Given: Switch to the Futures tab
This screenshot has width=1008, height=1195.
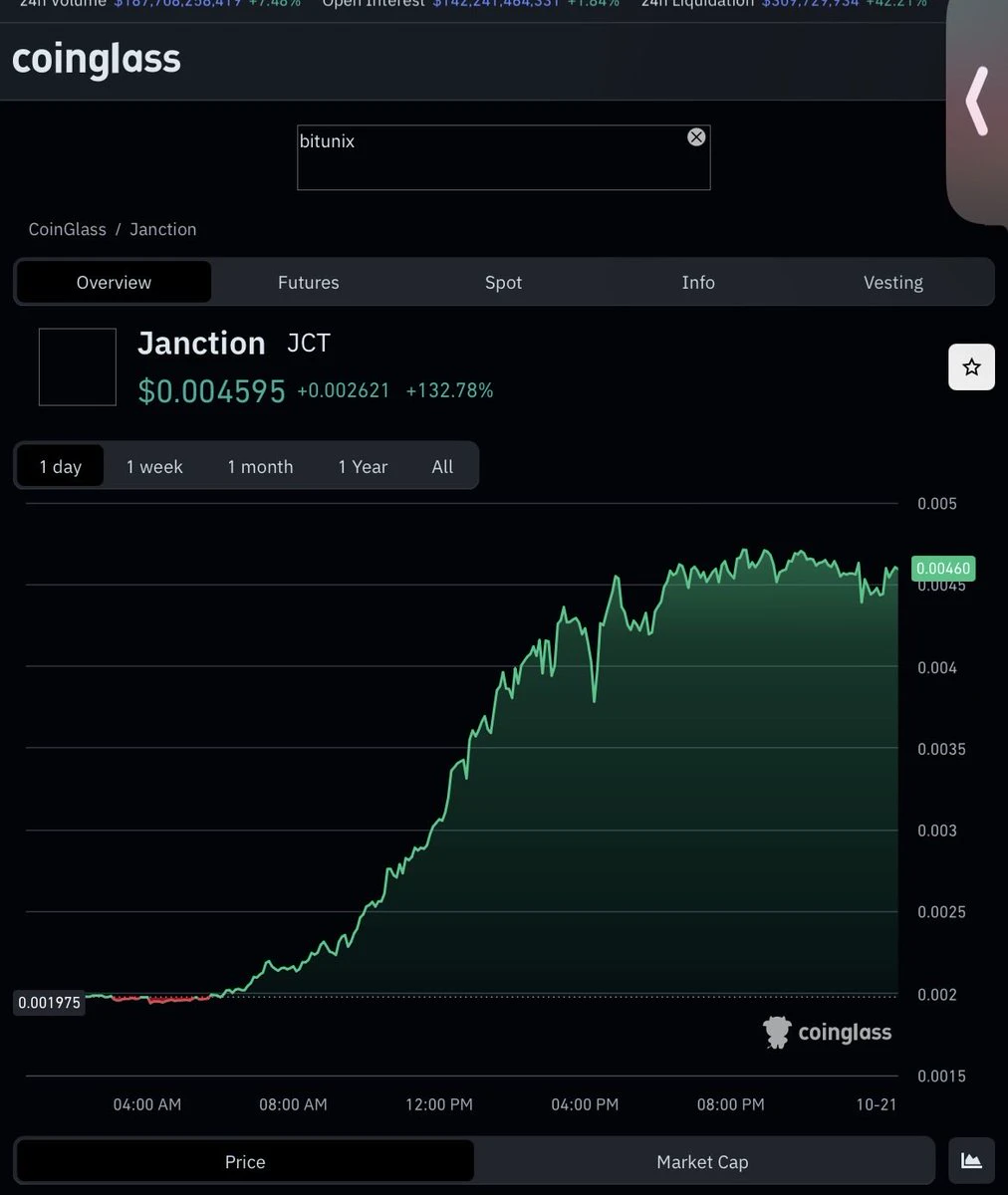Looking at the screenshot, I should 309,282.
